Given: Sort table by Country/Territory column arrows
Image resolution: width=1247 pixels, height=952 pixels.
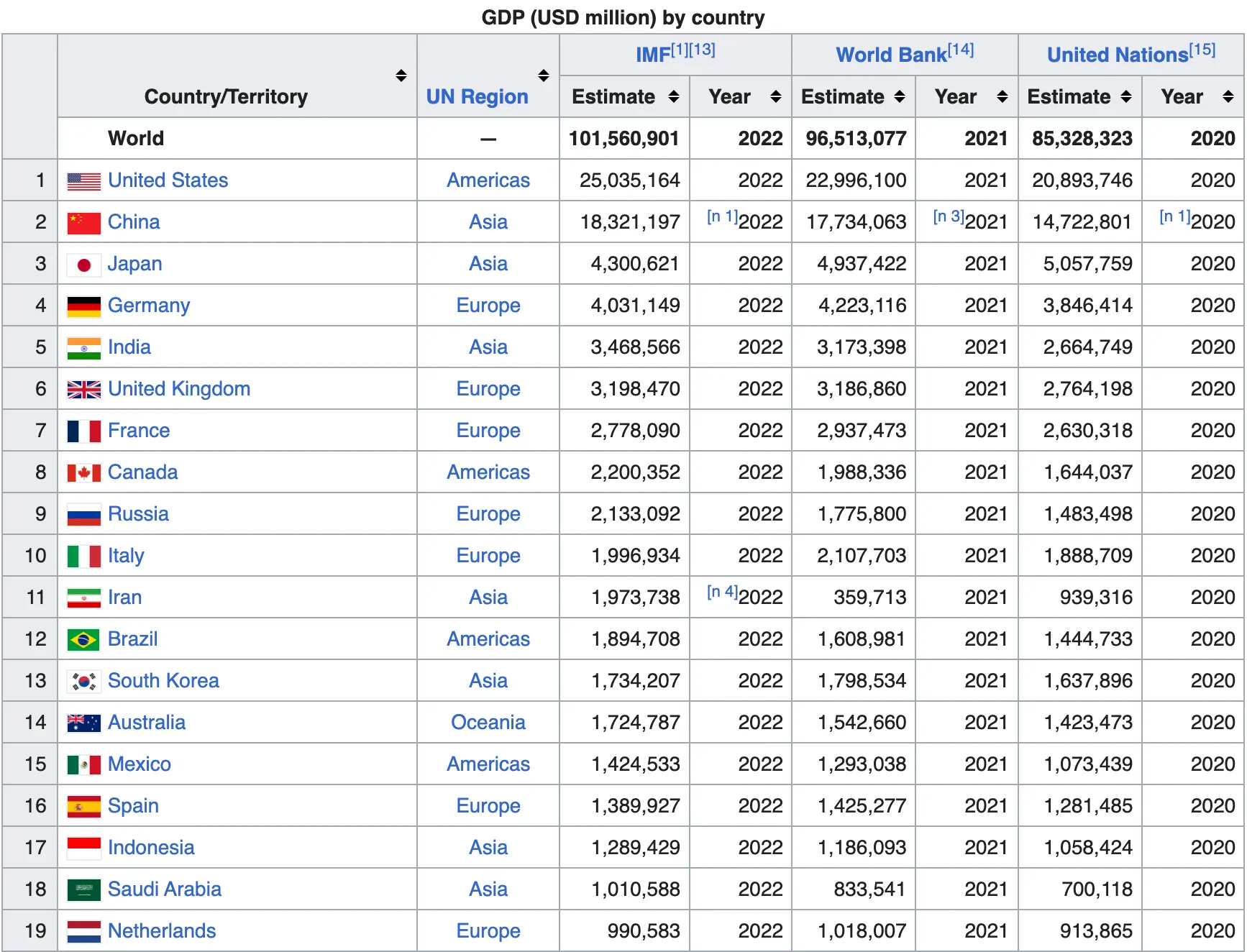Looking at the screenshot, I should pos(401,75).
